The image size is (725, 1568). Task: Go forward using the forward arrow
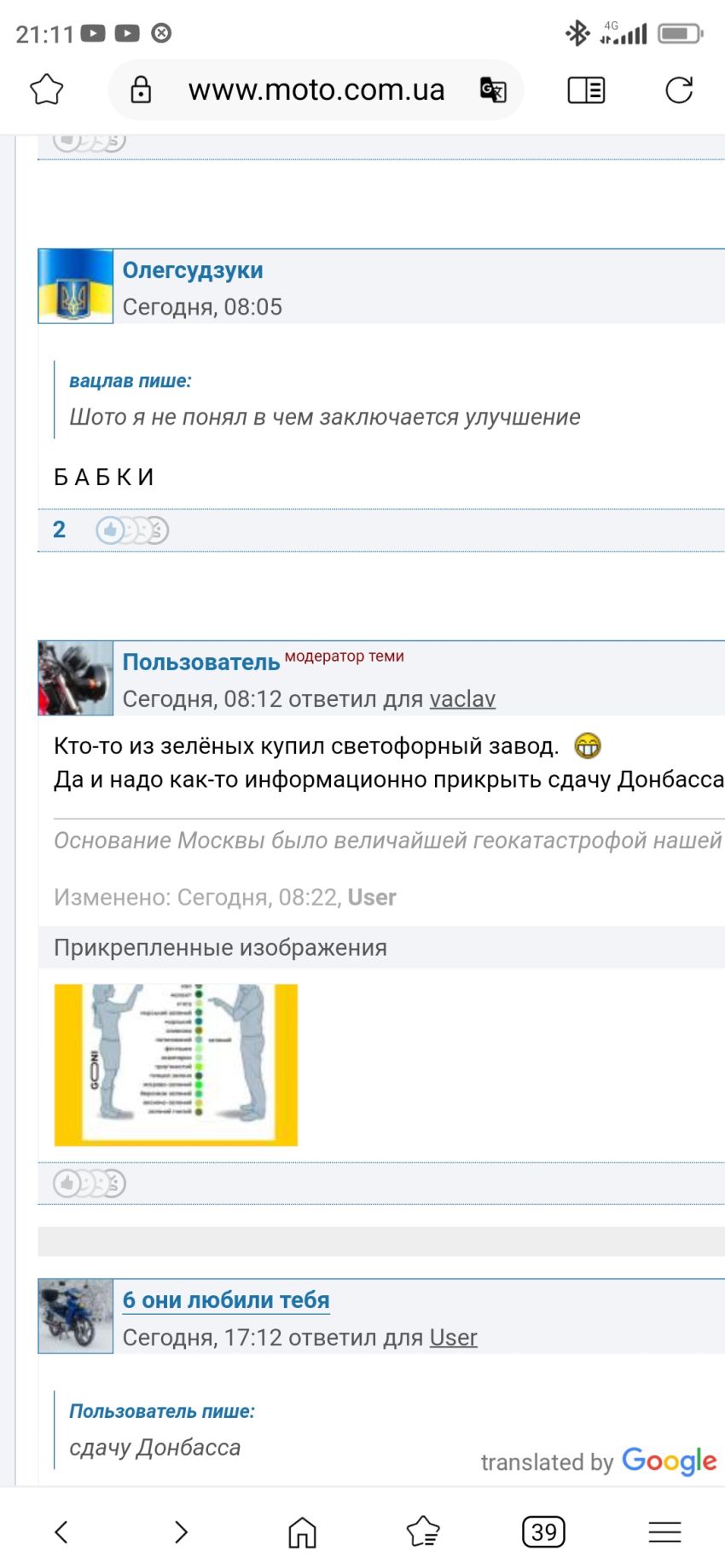(181, 1531)
